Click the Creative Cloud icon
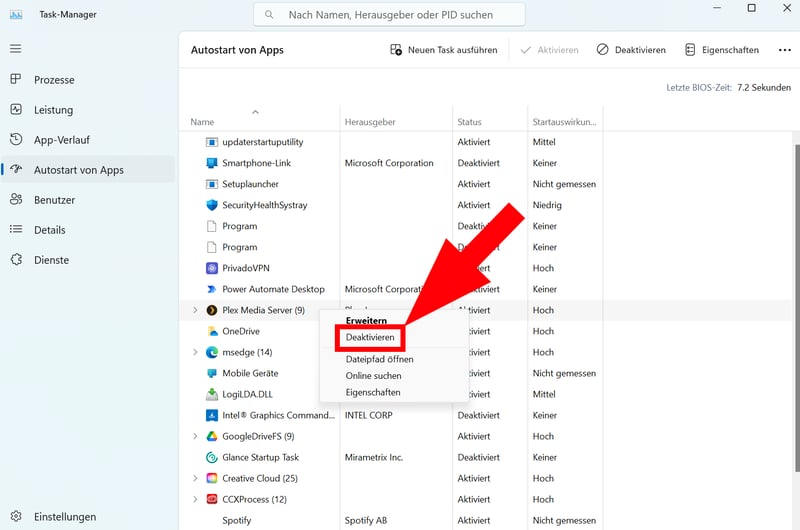Viewport: 800px width, 530px height. tap(212, 478)
